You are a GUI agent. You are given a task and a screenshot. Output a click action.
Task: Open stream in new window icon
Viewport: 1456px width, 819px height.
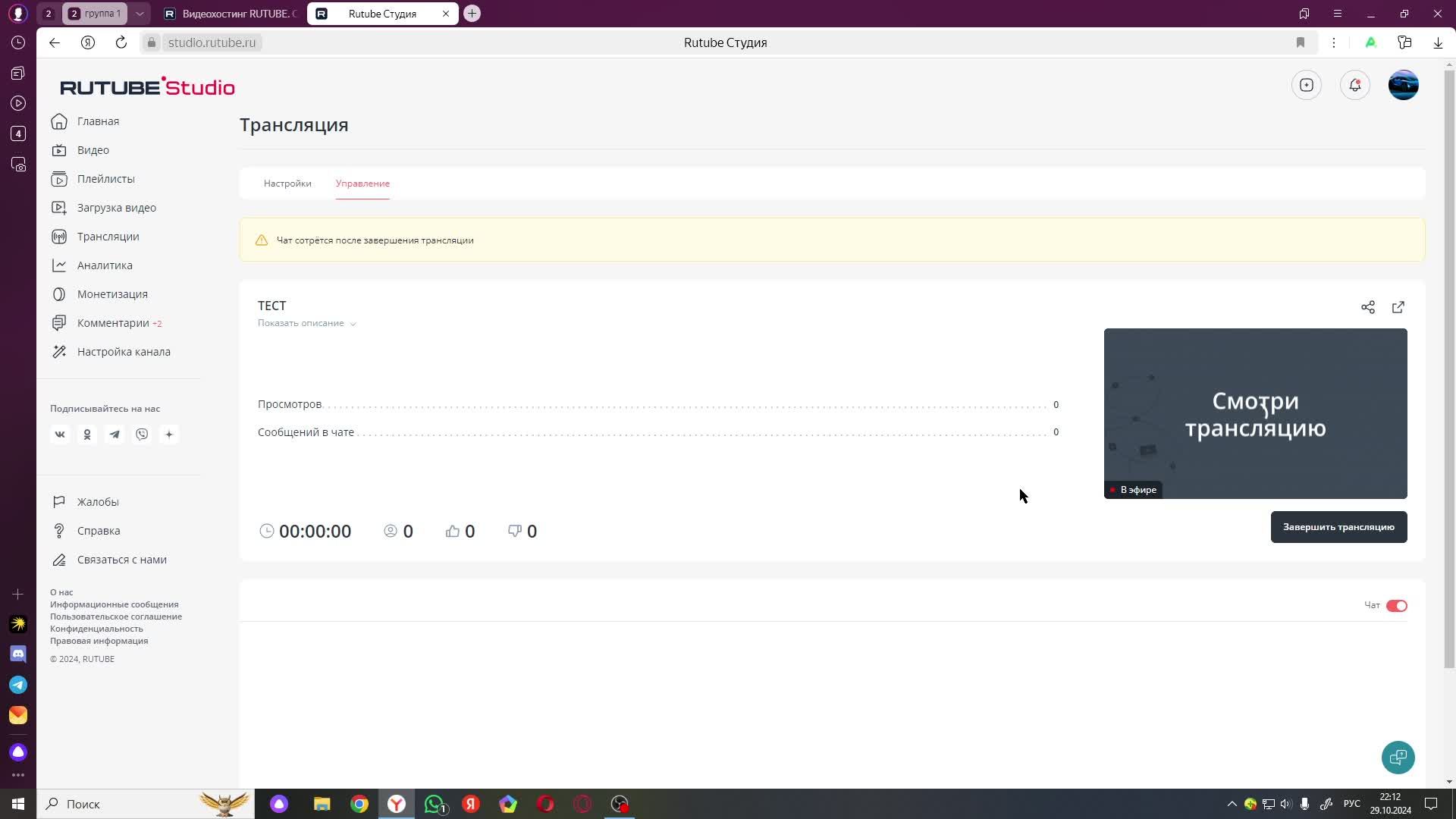1398,307
